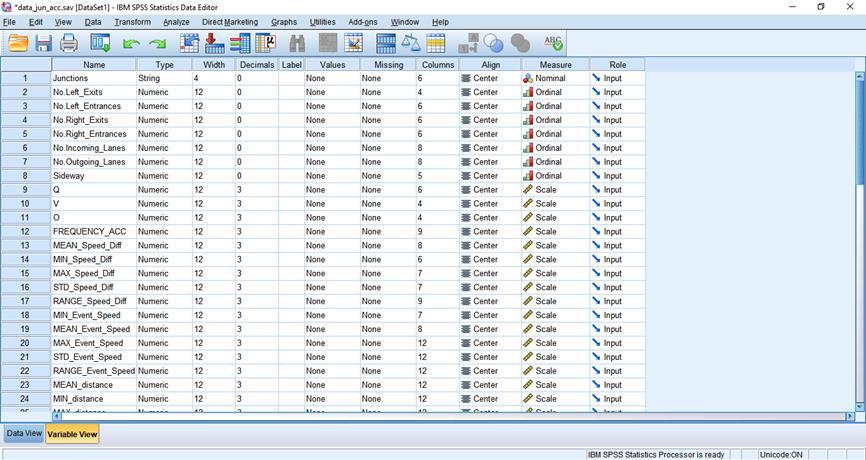This screenshot has height=460, width=866.
Task: Open the Edit menu
Action: [x=36, y=22]
